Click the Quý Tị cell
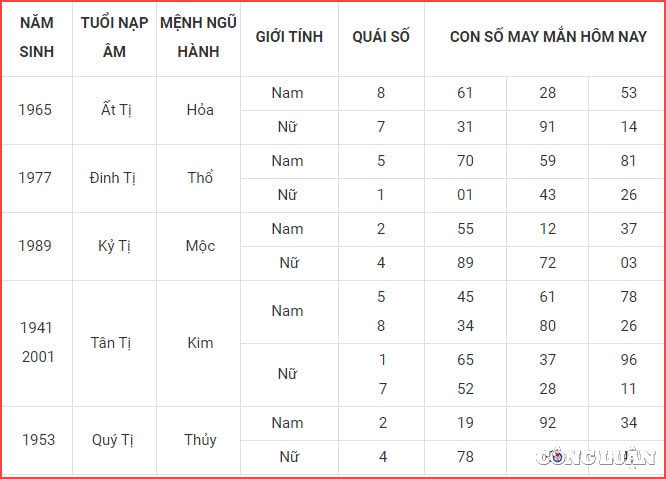 [x=113, y=440]
